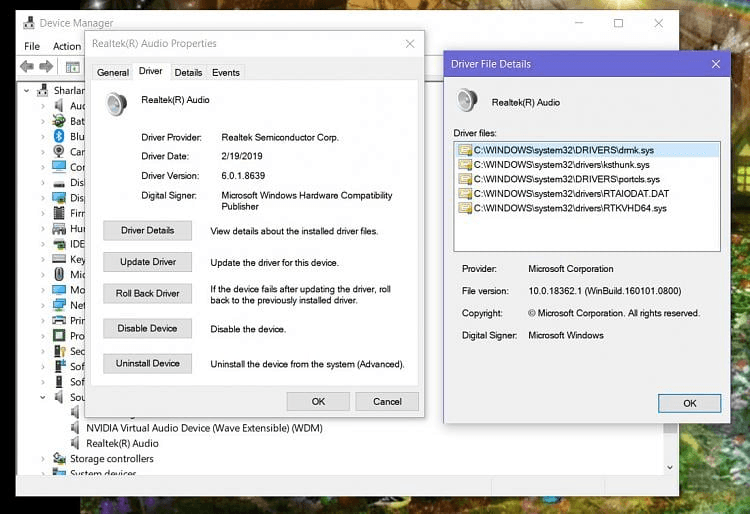
Task: Click the Print queues category icon
Action: 59,320
